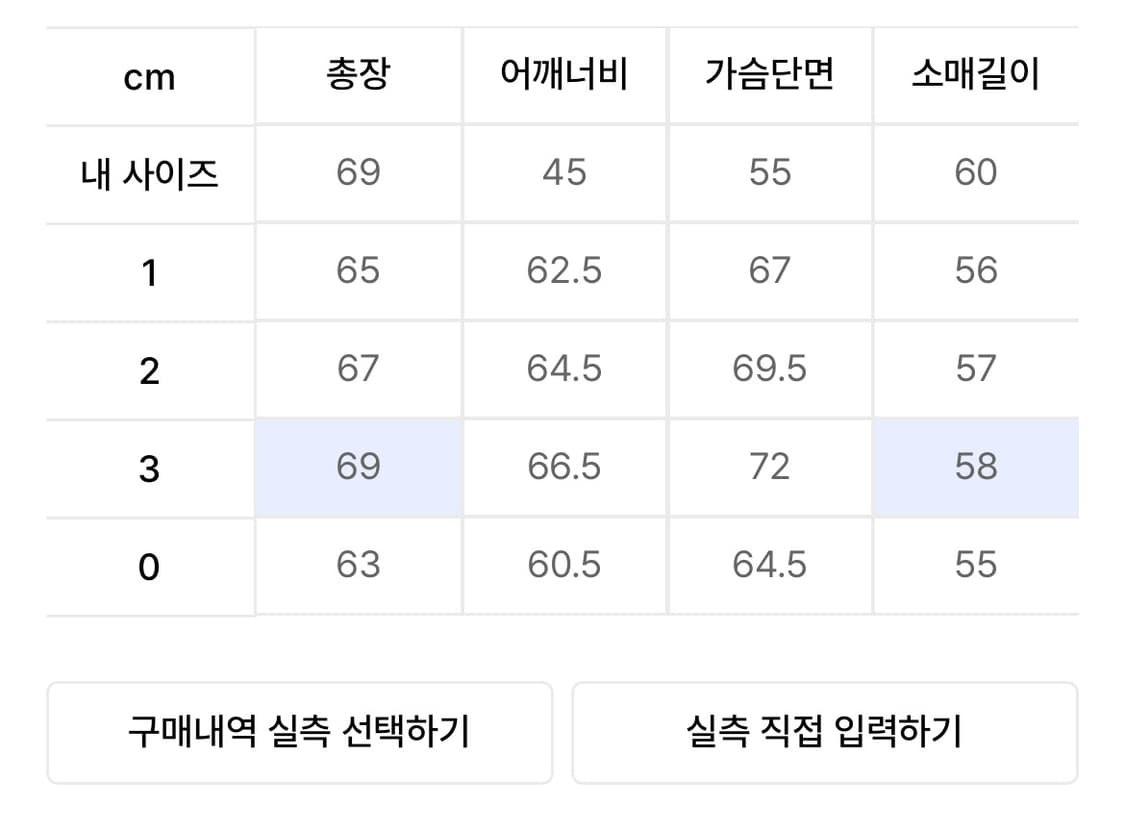Image resolution: width=1125 pixels, height=837 pixels.
Task: Click the 어깨너비 column header
Action: tap(564, 75)
